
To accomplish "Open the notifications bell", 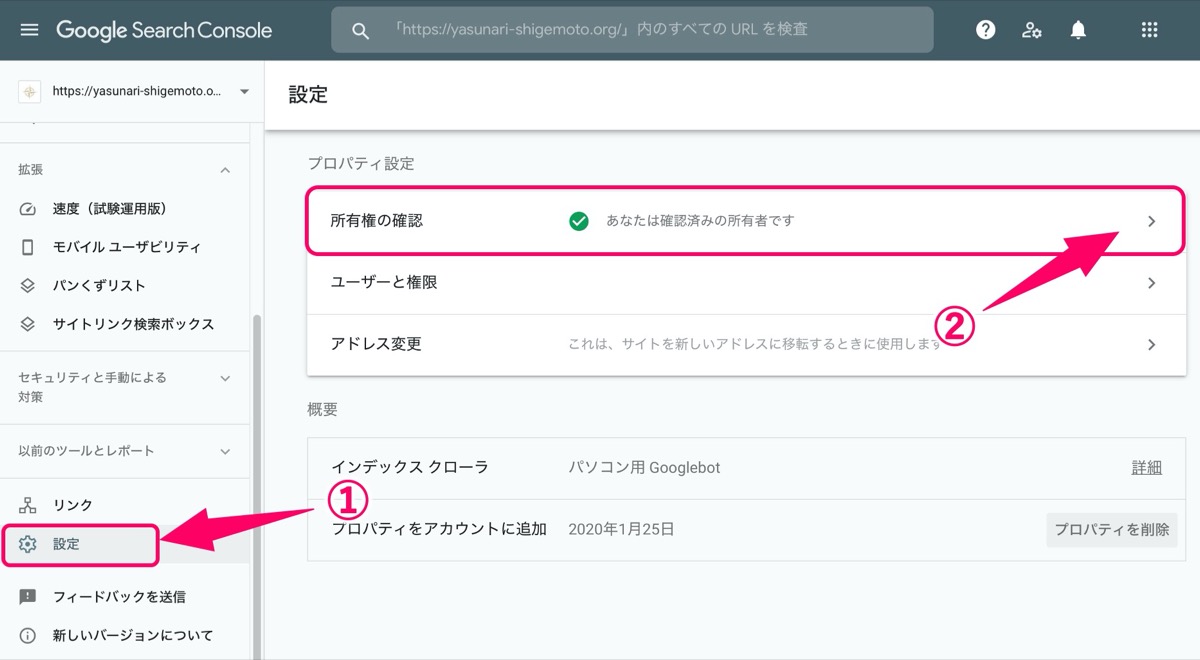I will point(1078,30).
